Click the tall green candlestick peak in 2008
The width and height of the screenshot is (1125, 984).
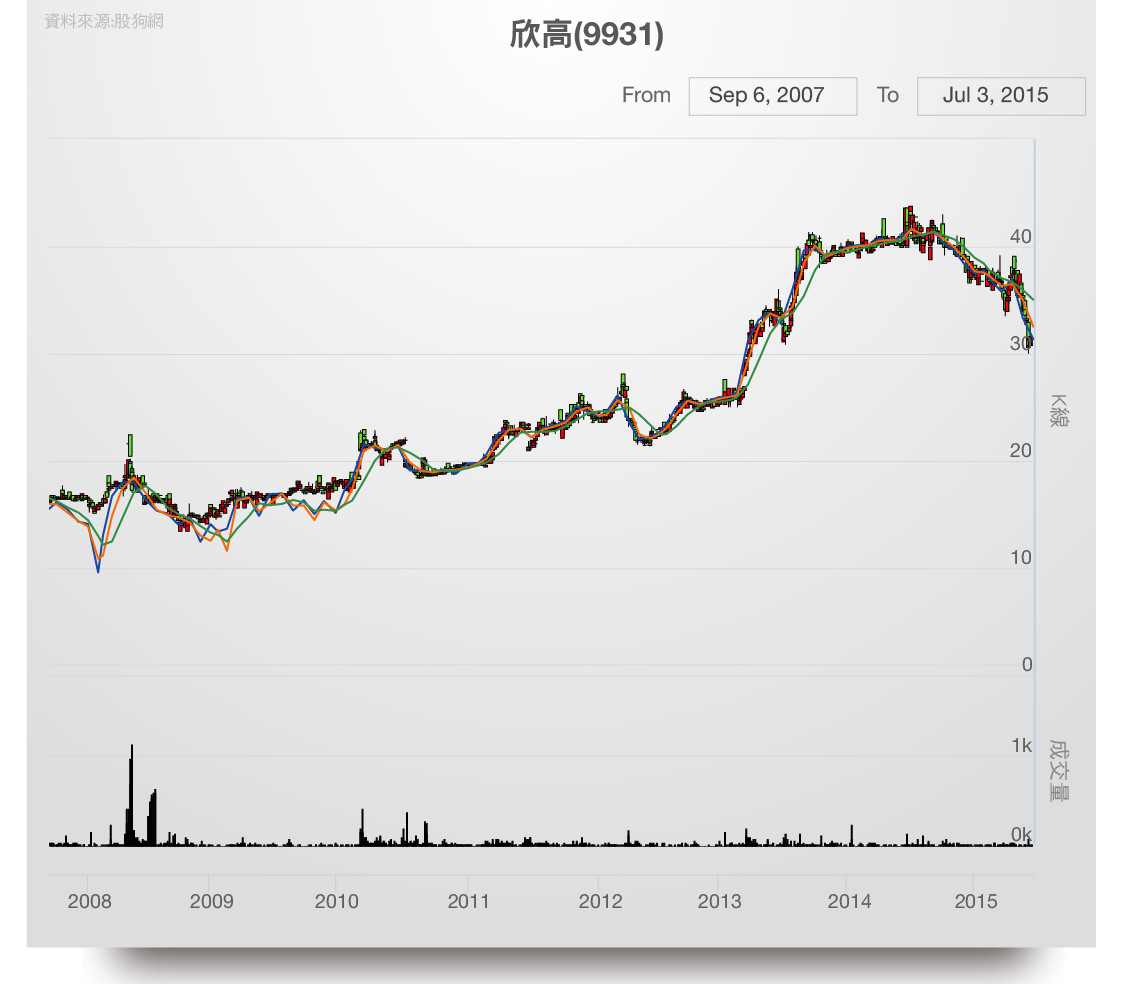130,445
